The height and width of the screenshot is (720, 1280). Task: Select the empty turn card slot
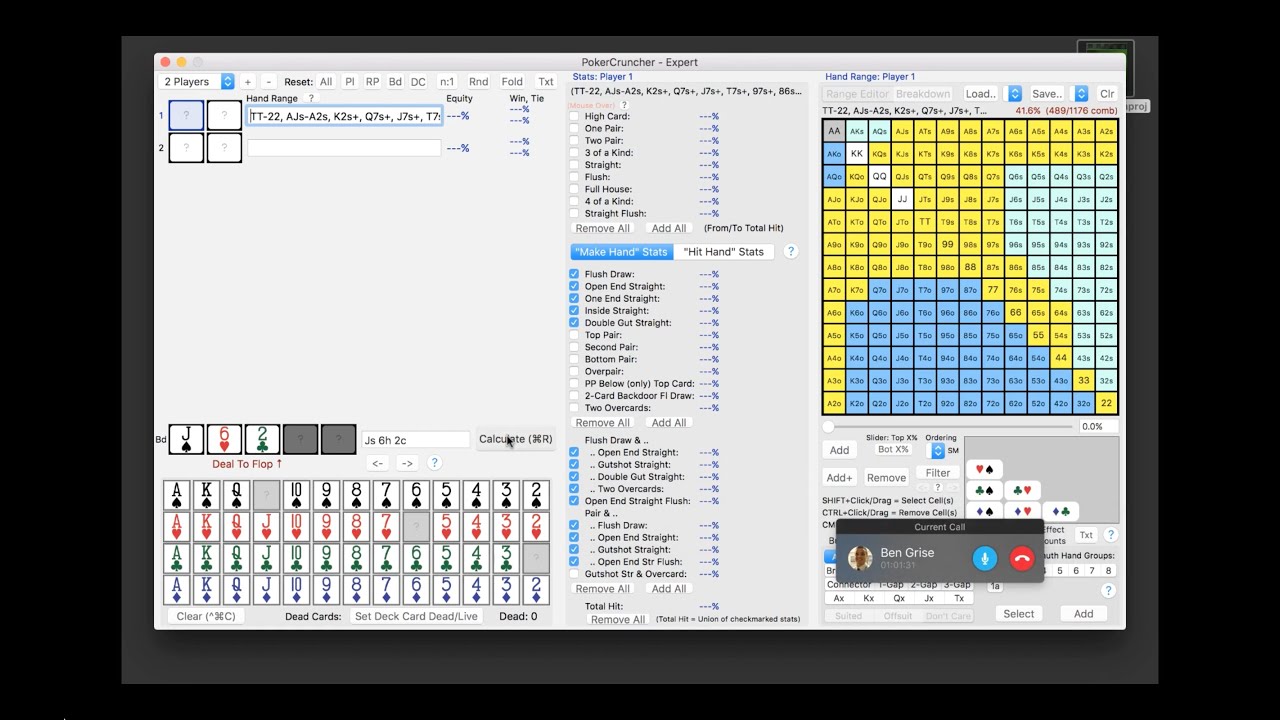tap(300, 439)
